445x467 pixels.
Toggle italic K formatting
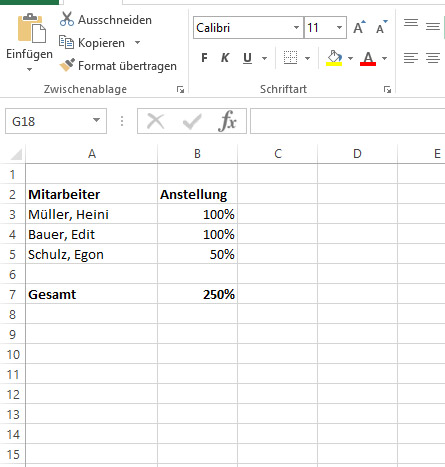tap(225, 58)
